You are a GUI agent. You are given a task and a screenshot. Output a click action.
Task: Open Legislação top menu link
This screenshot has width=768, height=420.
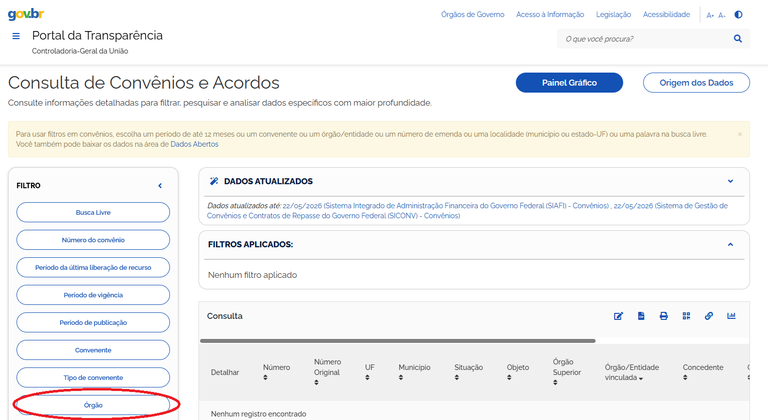[613, 15]
